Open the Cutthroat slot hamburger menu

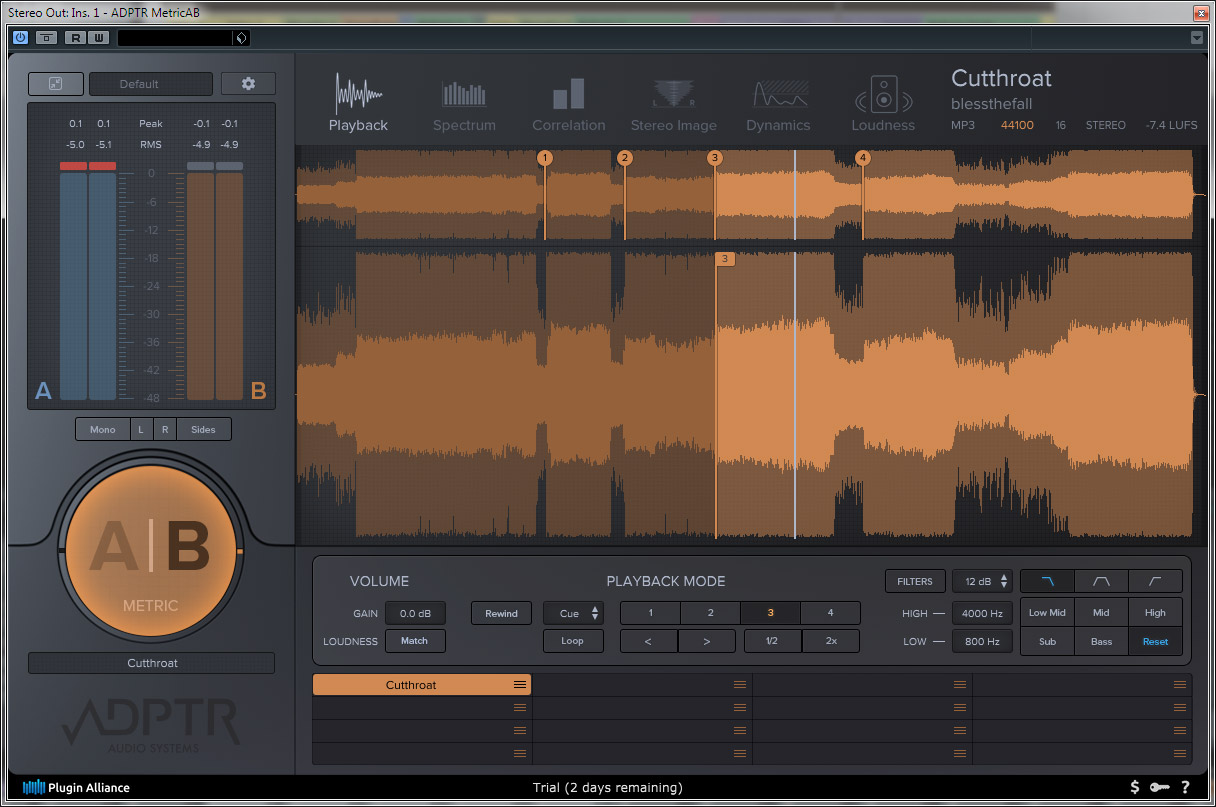(x=520, y=685)
